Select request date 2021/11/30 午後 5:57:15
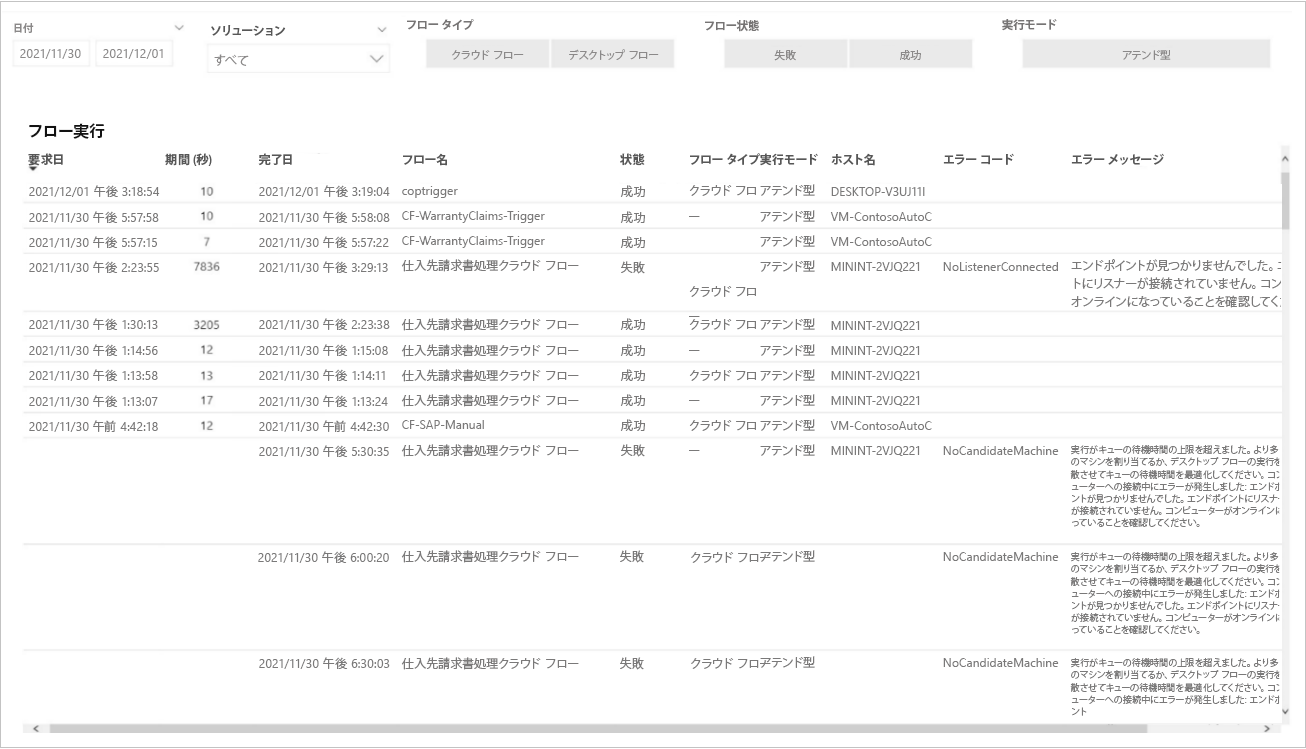Screen dimensions: 1306x749 [93, 242]
